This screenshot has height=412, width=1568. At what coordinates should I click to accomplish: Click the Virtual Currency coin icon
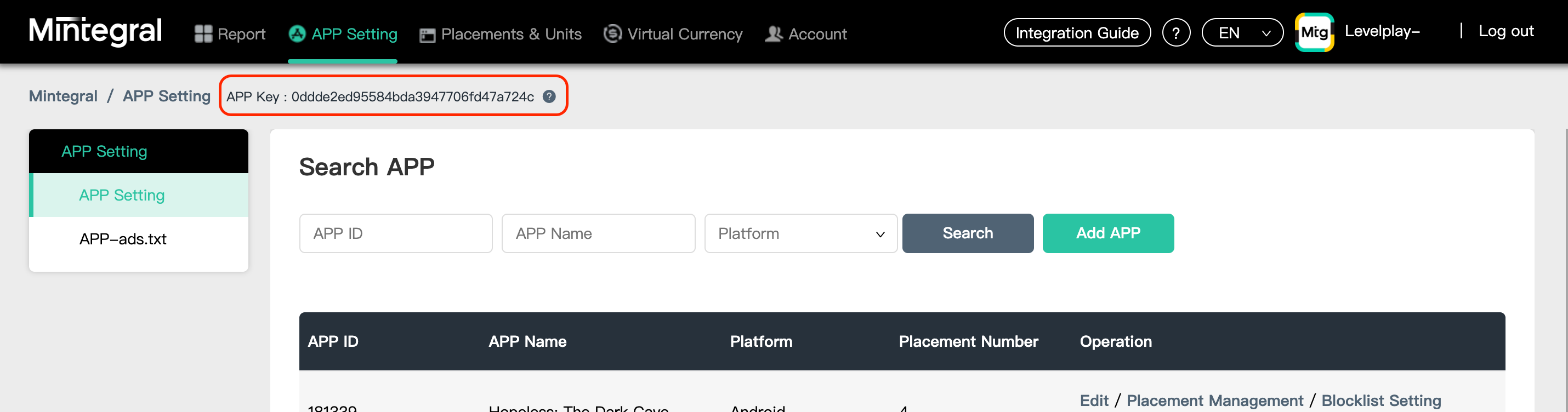[612, 33]
